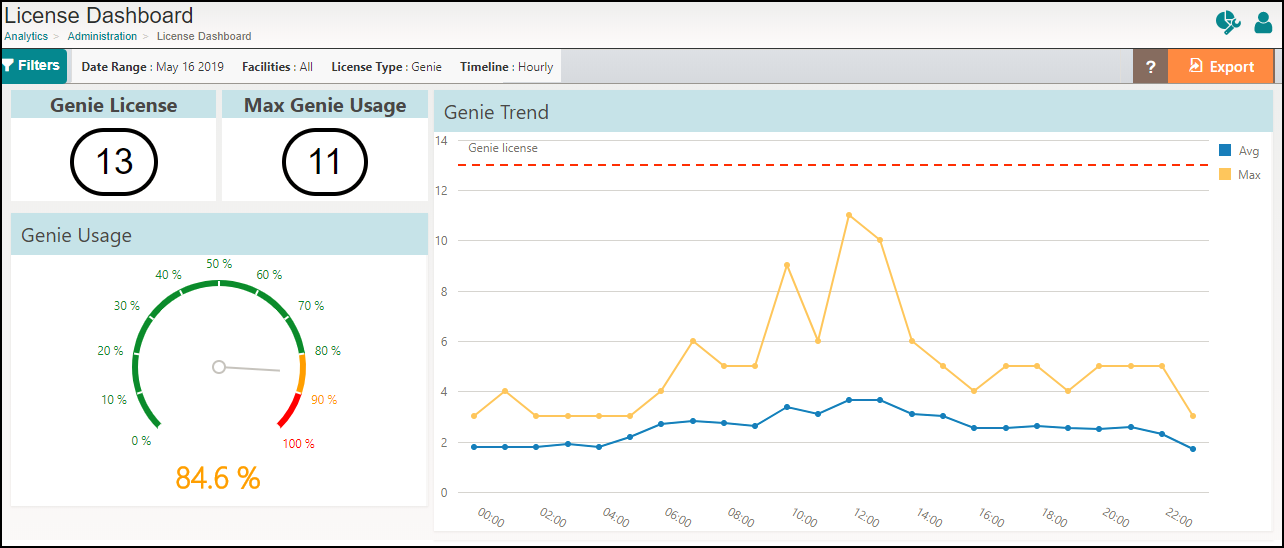Change the License Type filter from Genie
Image resolution: width=1284 pixels, height=548 pixels.
click(386, 67)
